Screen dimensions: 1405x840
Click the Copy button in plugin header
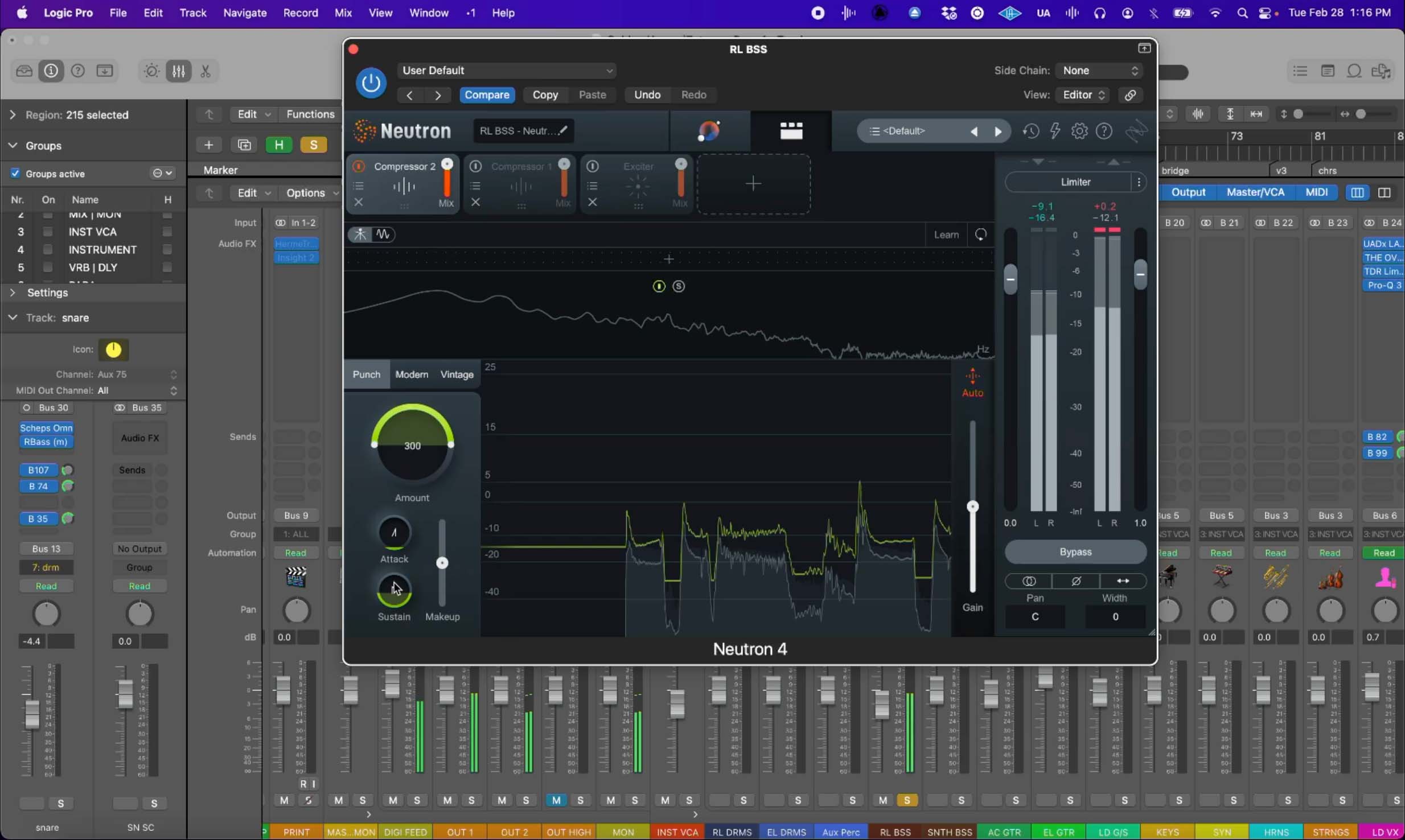545,95
